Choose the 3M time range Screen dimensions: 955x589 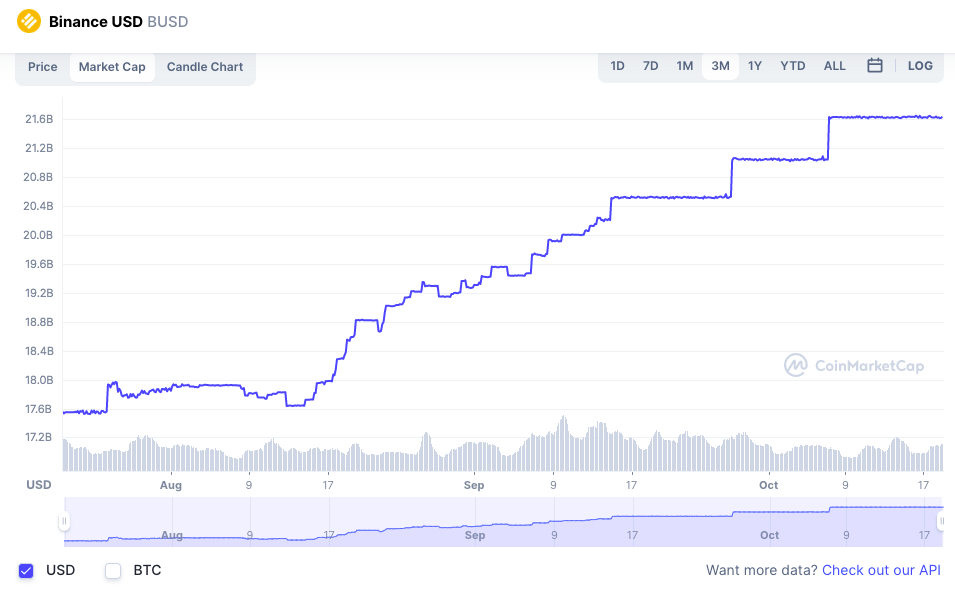[721, 66]
